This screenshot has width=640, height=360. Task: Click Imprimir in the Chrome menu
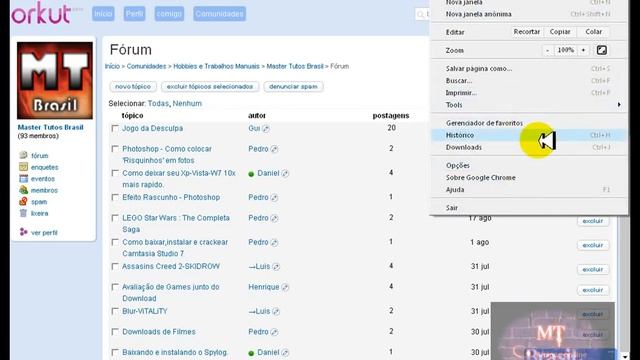529,93
